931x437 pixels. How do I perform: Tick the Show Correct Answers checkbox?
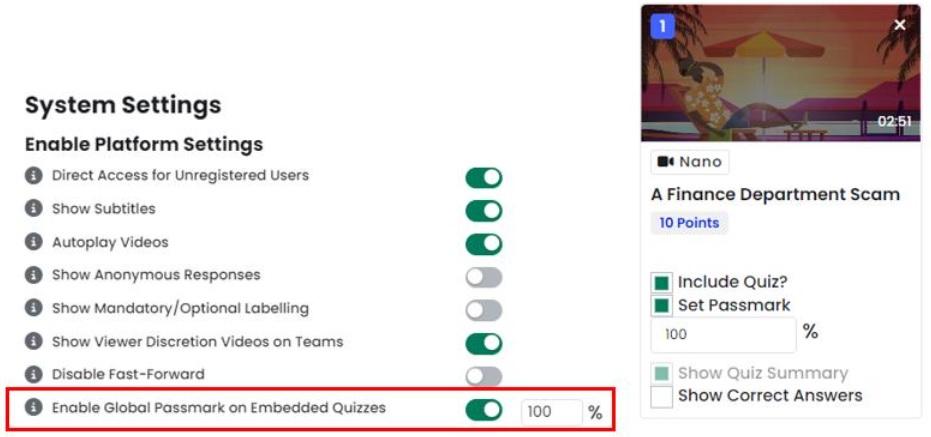coord(661,397)
